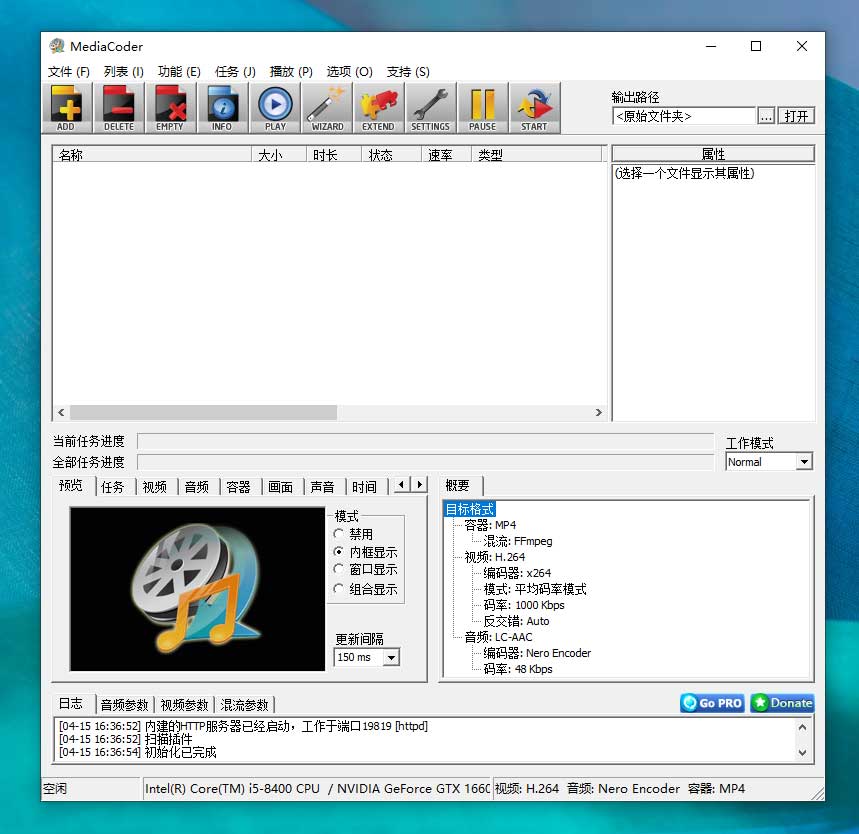Switch to the 日志 log tab
This screenshot has width=859, height=834.
(x=72, y=704)
